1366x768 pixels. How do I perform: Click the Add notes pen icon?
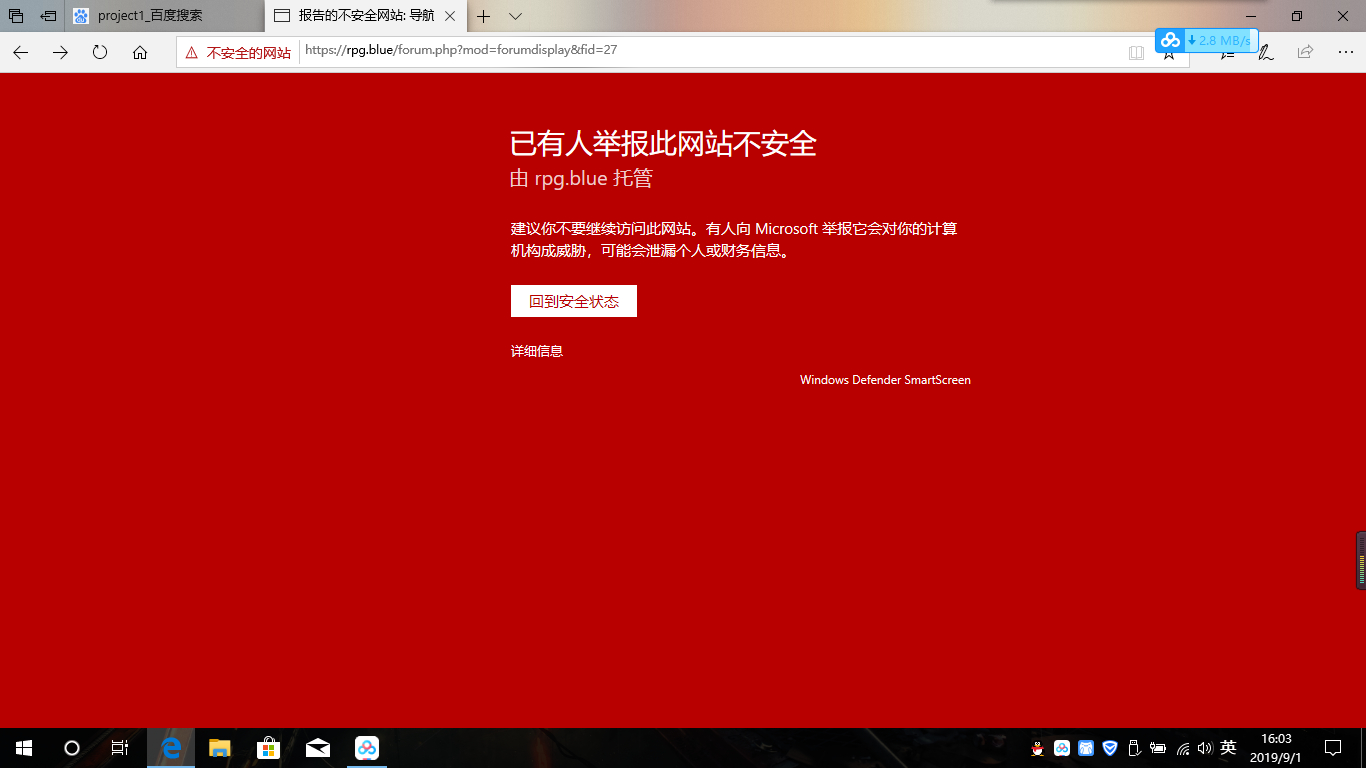(x=1266, y=52)
